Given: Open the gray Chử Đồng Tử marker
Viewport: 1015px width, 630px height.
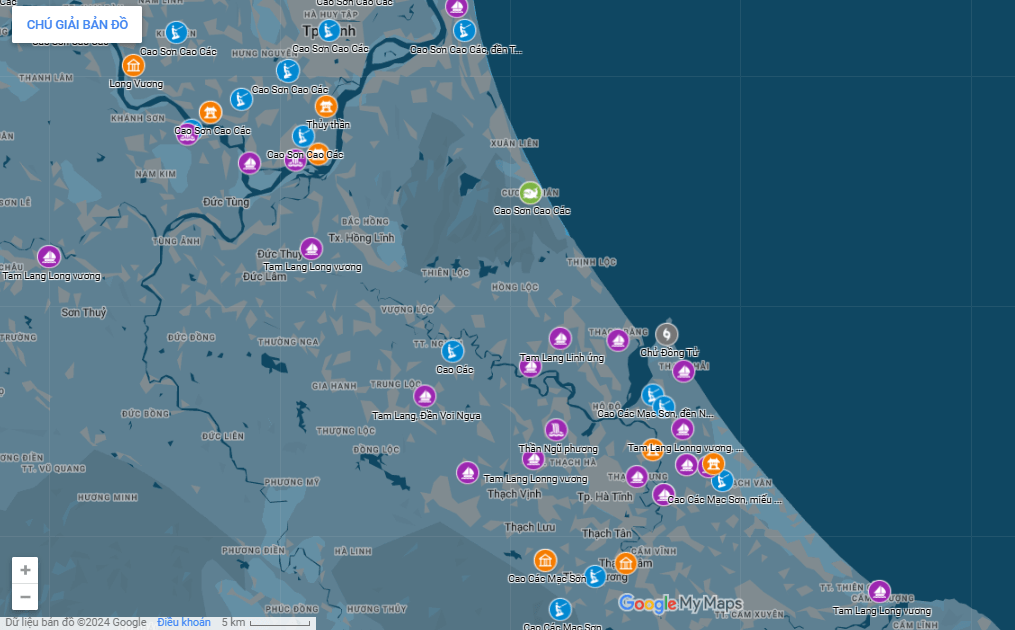Looking at the screenshot, I should pos(667,335).
